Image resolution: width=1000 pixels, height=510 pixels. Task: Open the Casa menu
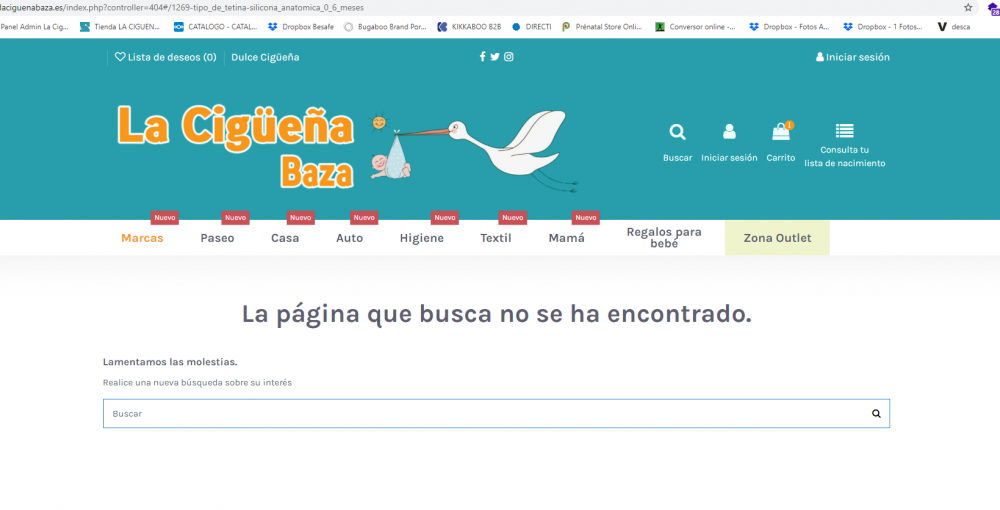[x=285, y=238]
